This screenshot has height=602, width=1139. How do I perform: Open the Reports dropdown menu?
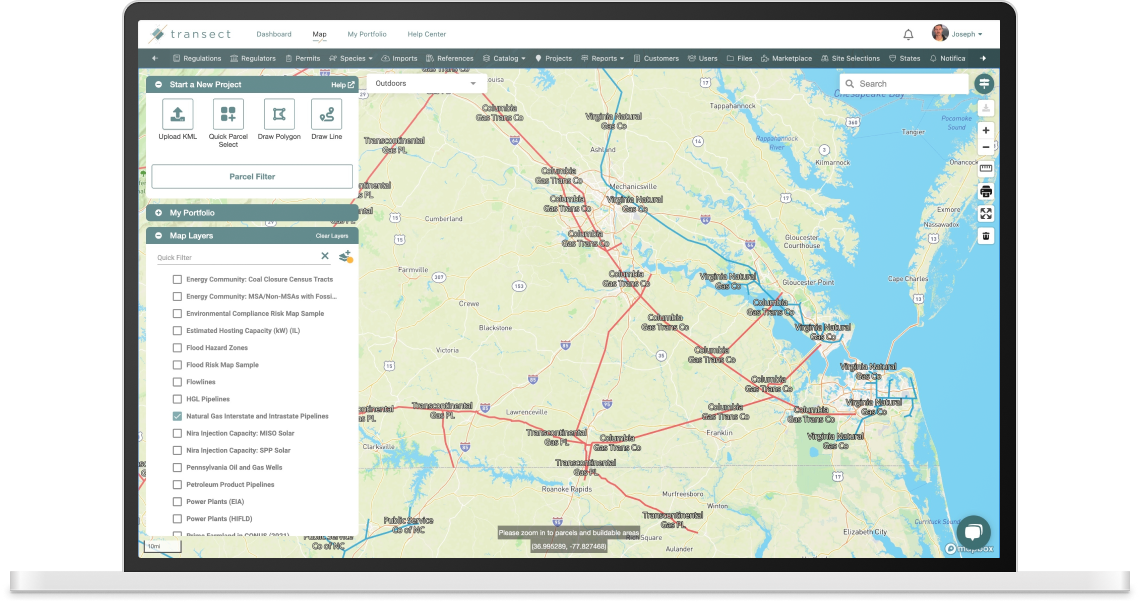(x=603, y=58)
